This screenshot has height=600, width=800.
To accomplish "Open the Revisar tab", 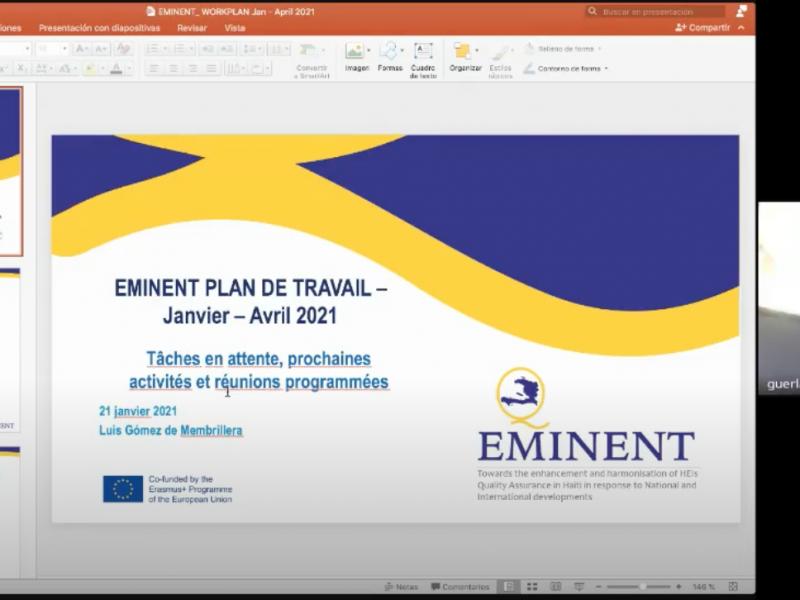I will [x=192, y=28].
